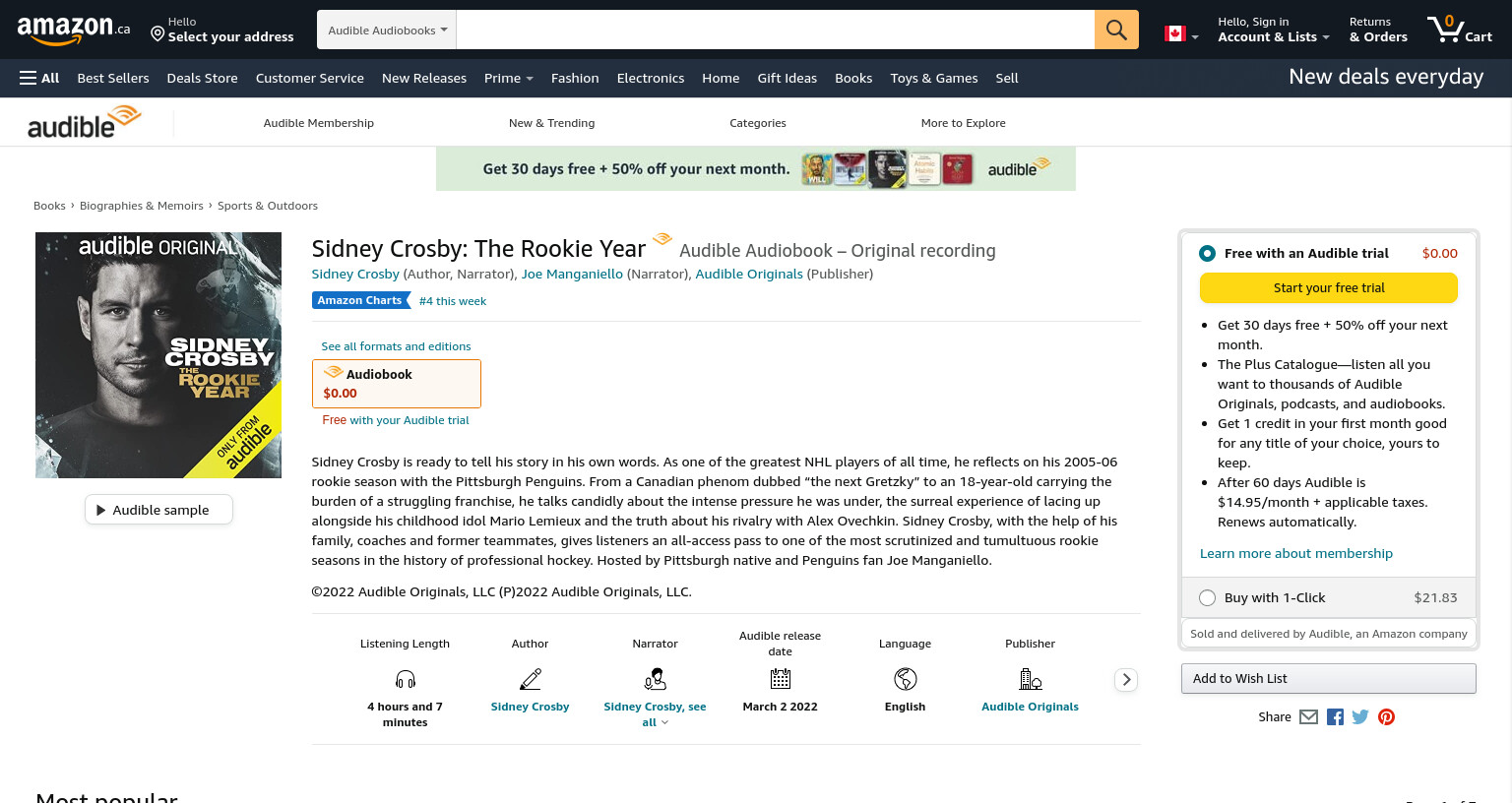Expand Account & Lists menu
Viewport: 1512px width, 803px height.
click(x=1273, y=30)
